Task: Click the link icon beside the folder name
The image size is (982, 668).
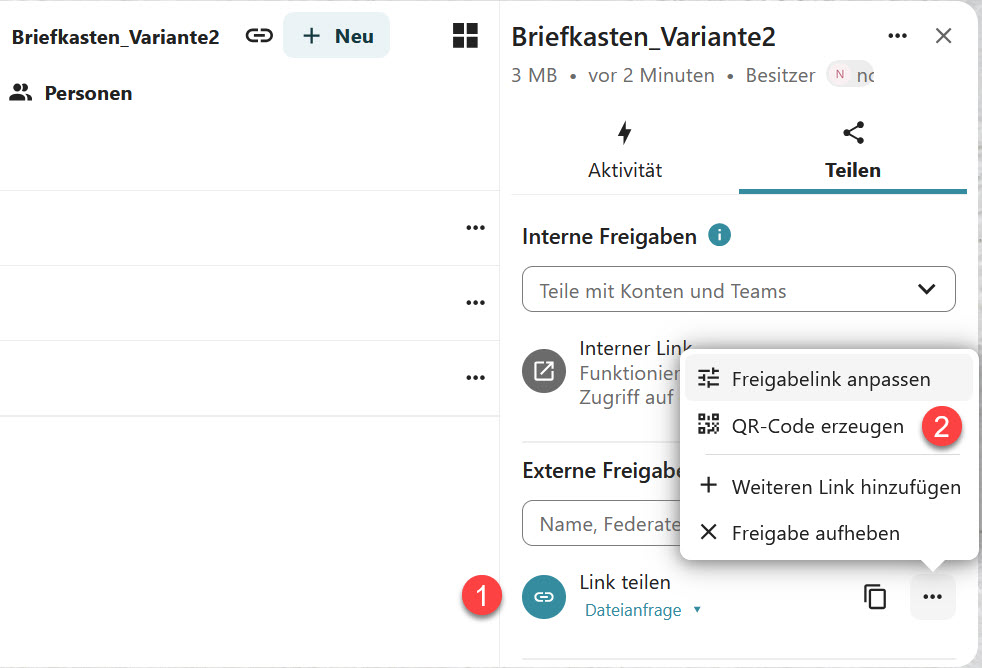Action: 259,36
